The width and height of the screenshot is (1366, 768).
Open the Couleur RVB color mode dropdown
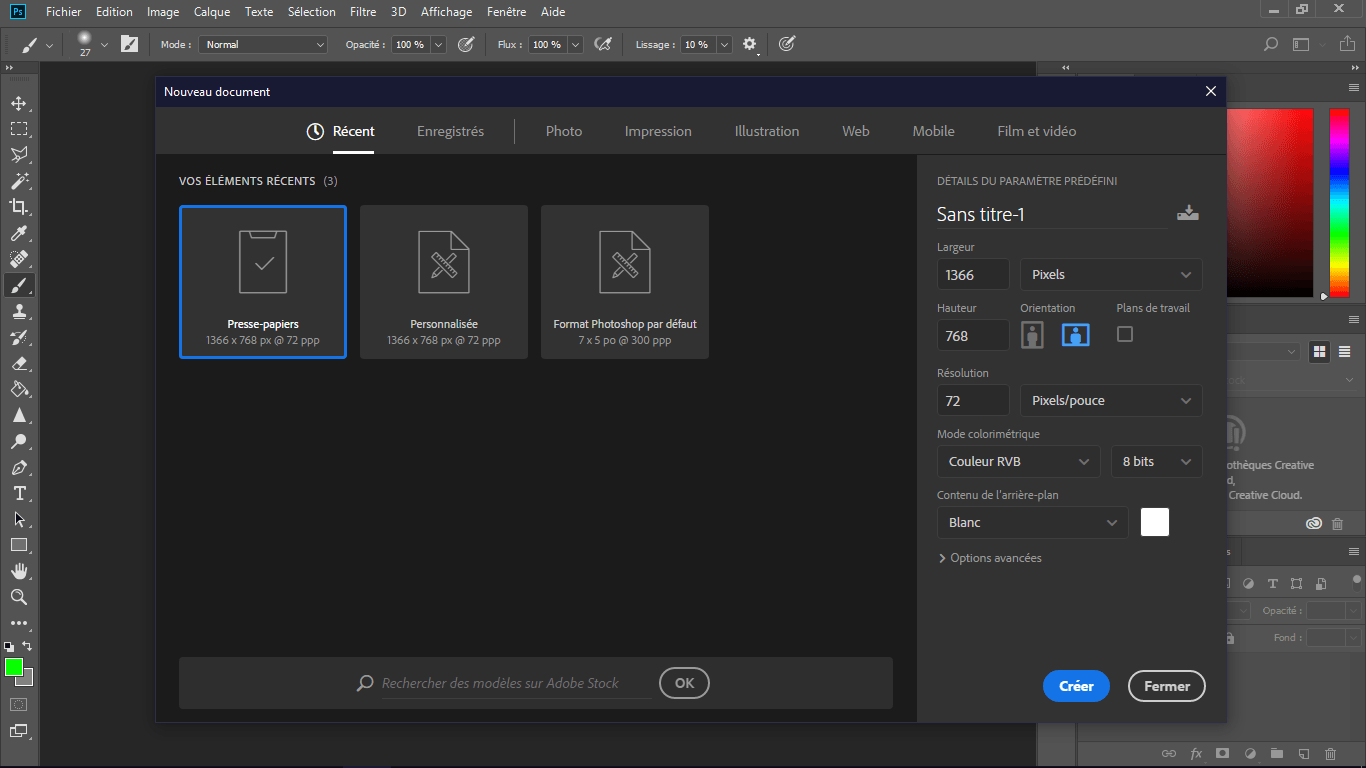point(1018,462)
